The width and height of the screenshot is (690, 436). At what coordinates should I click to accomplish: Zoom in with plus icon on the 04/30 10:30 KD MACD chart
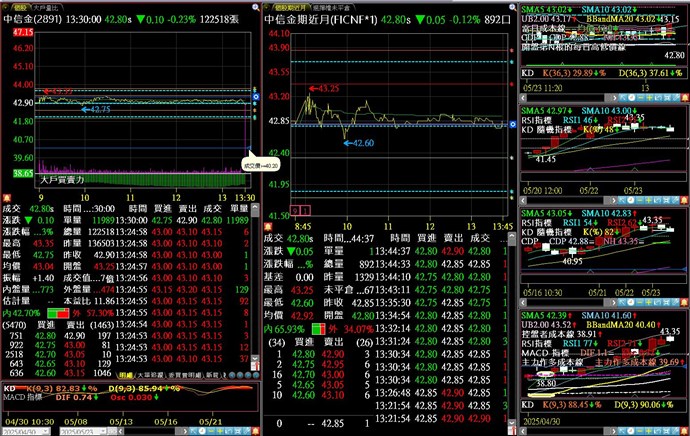pyautogui.click(x=220, y=431)
